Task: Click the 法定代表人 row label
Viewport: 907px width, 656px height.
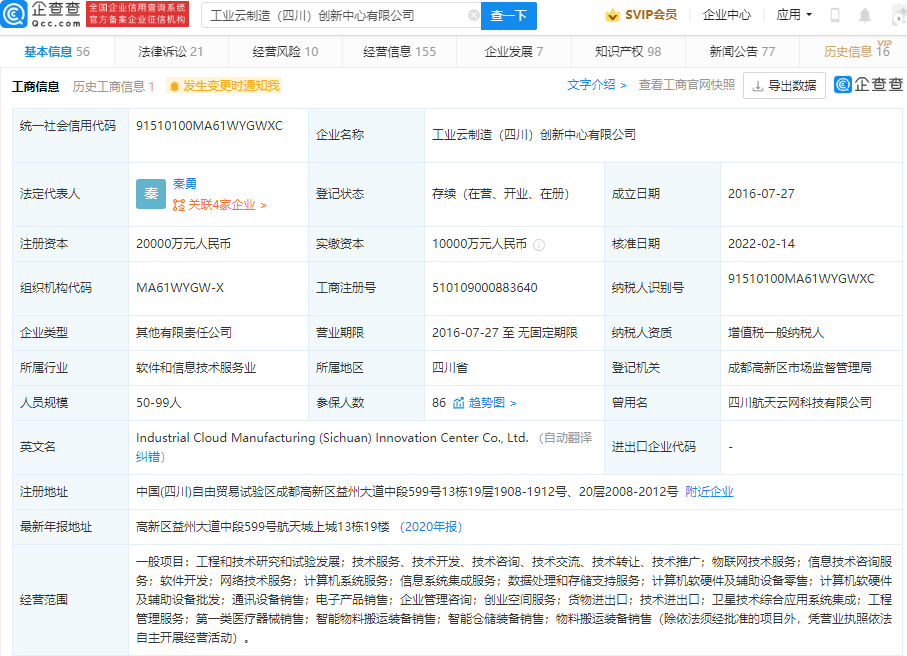Action: pos(50,194)
